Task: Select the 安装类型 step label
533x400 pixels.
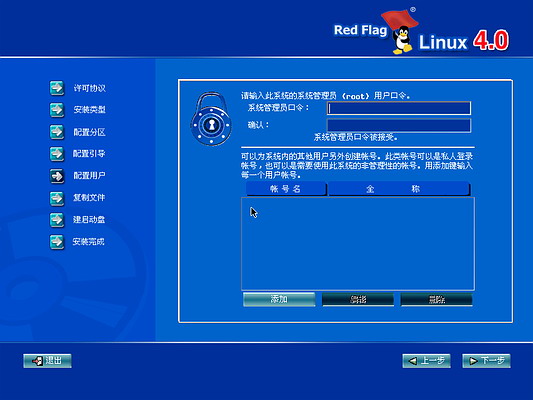Action: (x=90, y=110)
